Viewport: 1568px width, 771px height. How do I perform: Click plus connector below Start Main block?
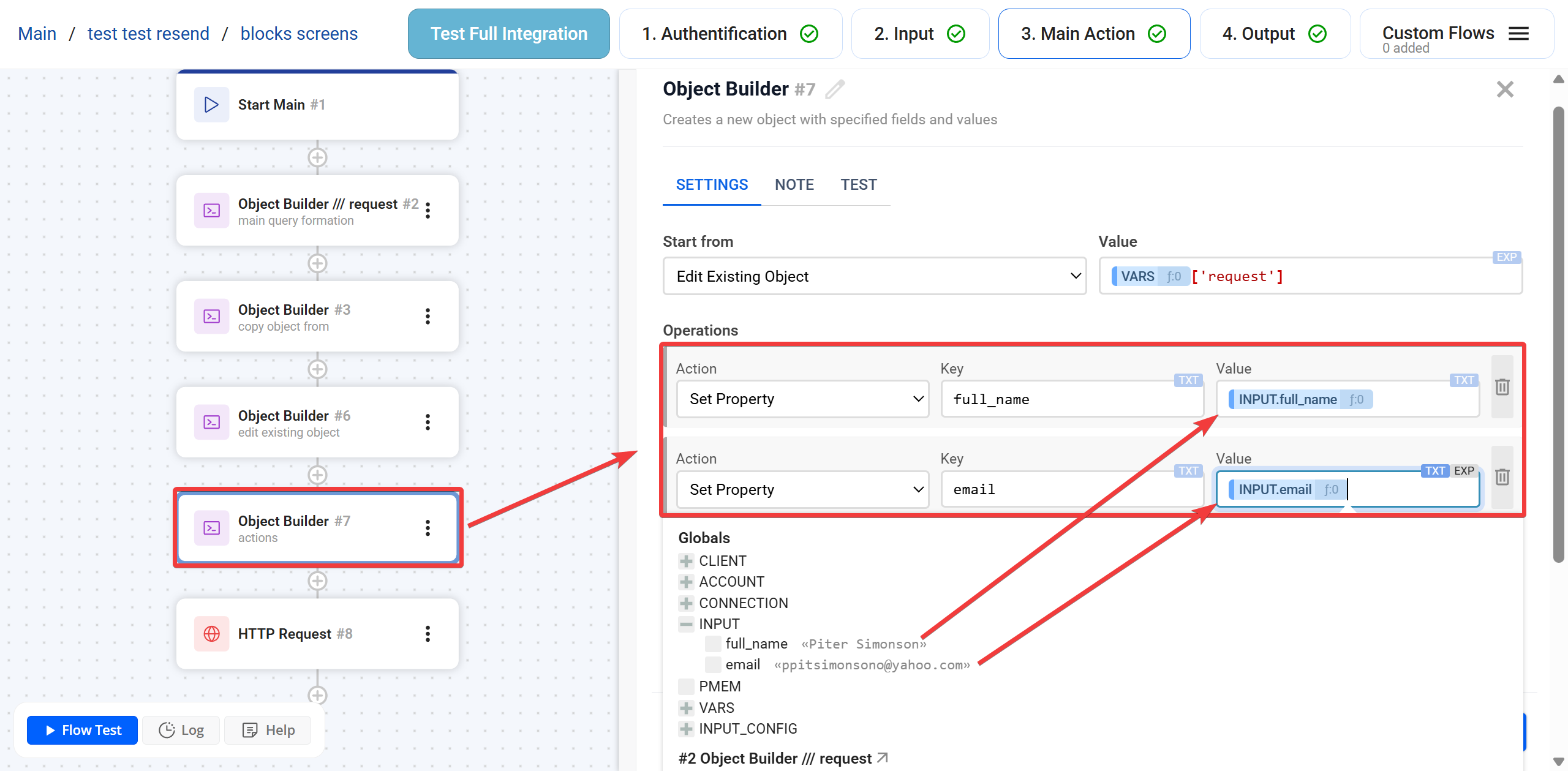click(x=317, y=157)
